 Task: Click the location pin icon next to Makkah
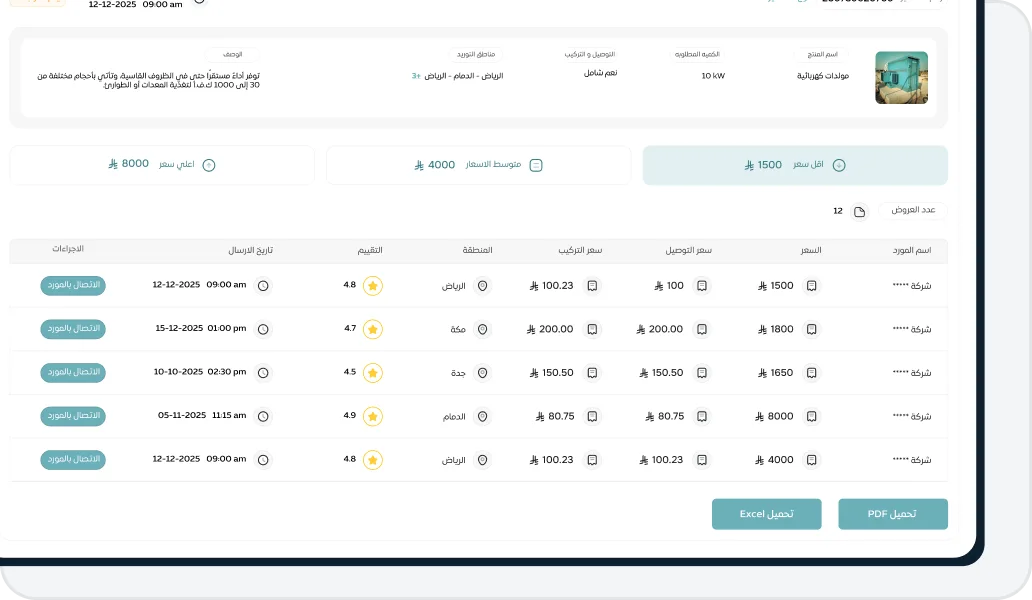[x=482, y=329]
